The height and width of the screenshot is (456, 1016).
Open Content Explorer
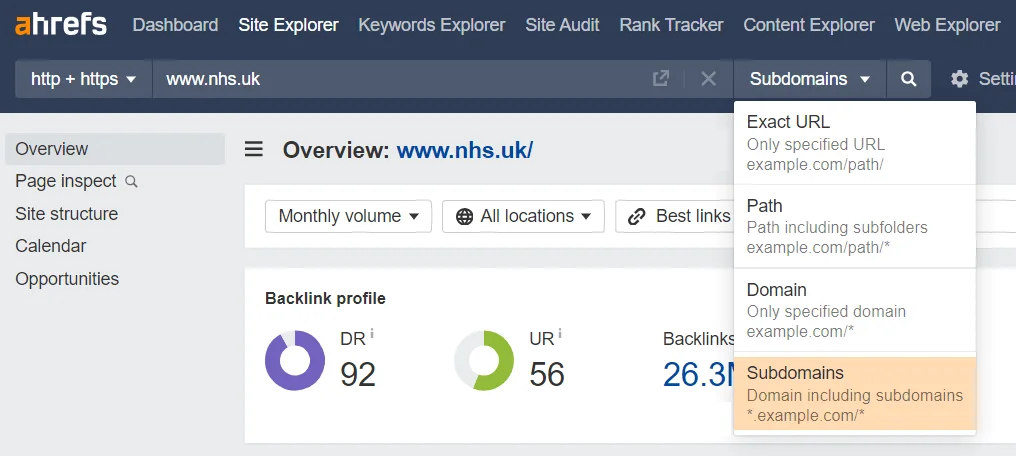[x=809, y=25]
